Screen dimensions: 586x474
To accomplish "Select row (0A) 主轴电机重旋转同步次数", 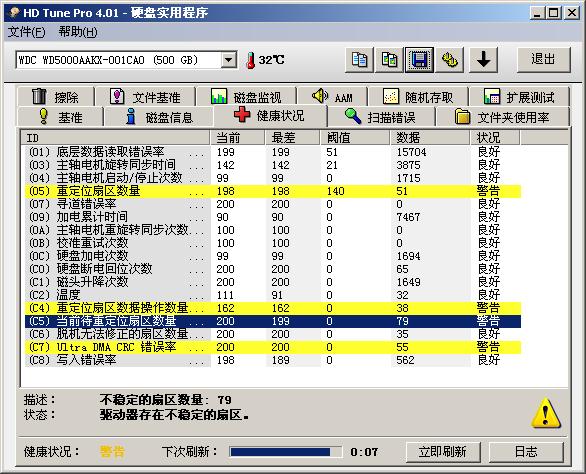I will click(273, 230).
